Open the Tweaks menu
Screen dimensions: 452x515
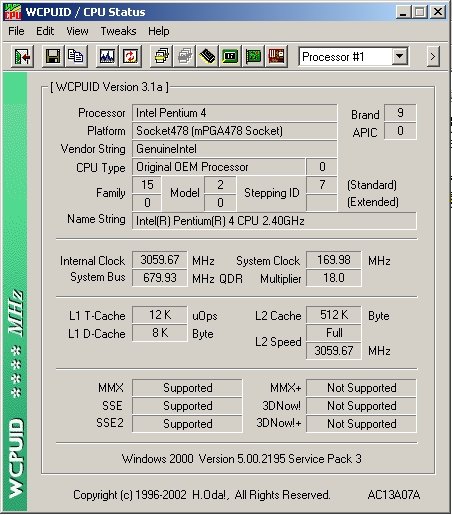pos(118,31)
